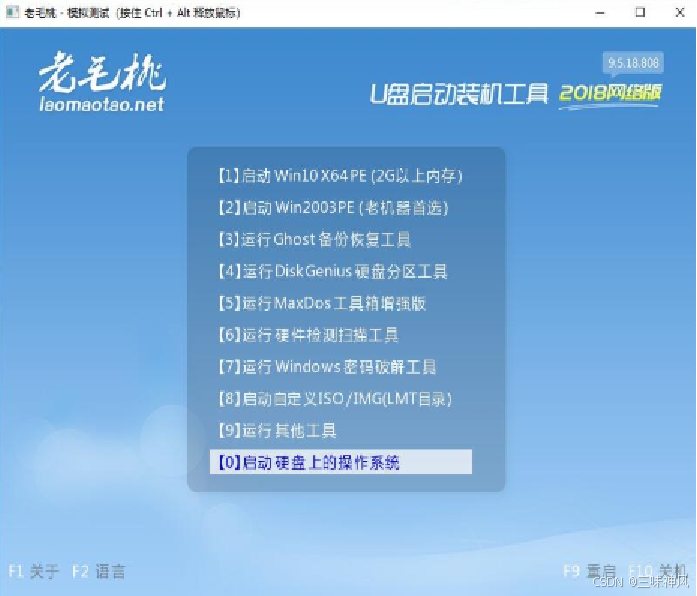Click F10 关机 shutdown shortcut
Viewport: 697px width, 596px height.
657,571
